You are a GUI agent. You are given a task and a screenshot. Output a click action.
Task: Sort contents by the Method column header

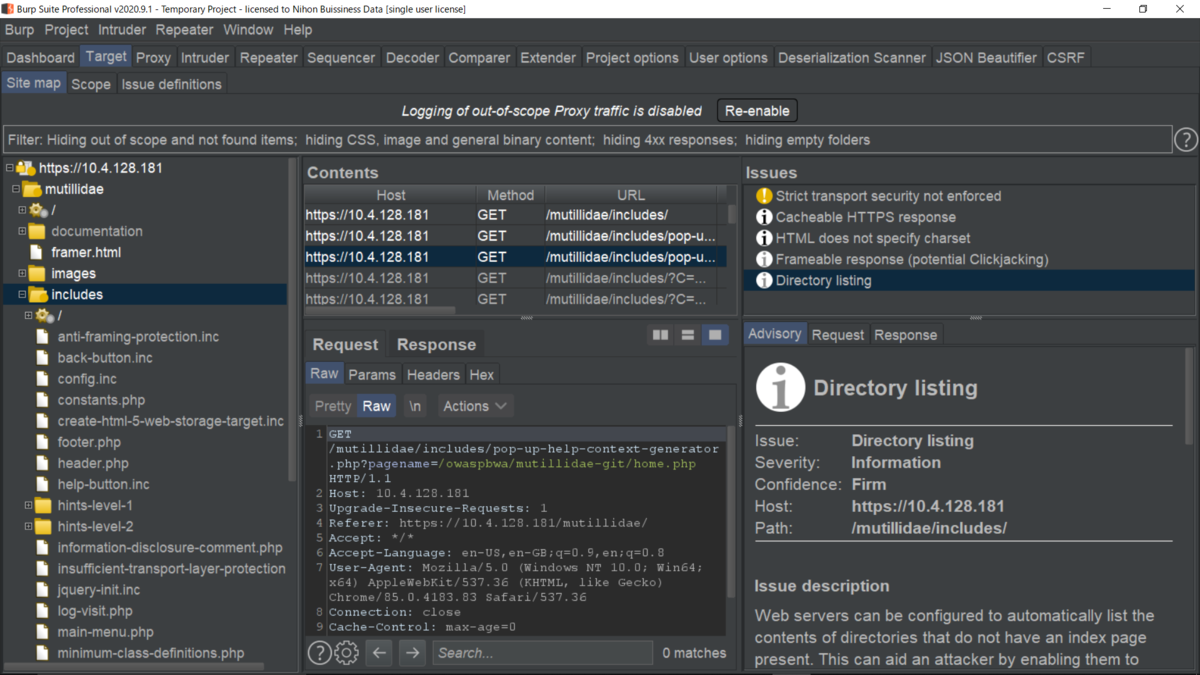coord(511,195)
